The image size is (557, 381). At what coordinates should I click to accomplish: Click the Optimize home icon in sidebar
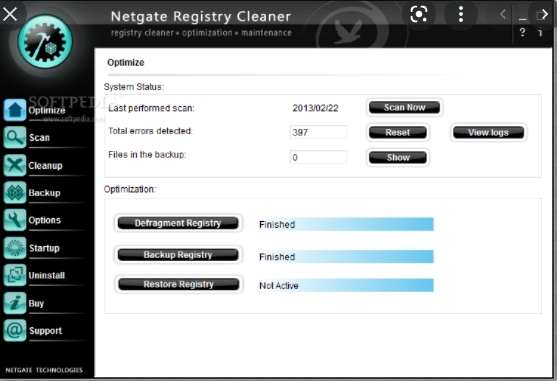tap(15, 110)
